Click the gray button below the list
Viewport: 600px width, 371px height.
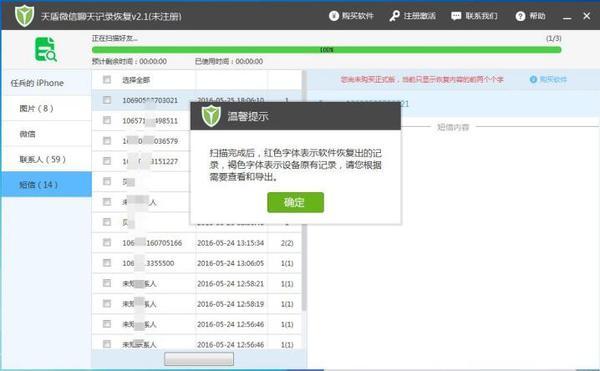pos(199,359)
